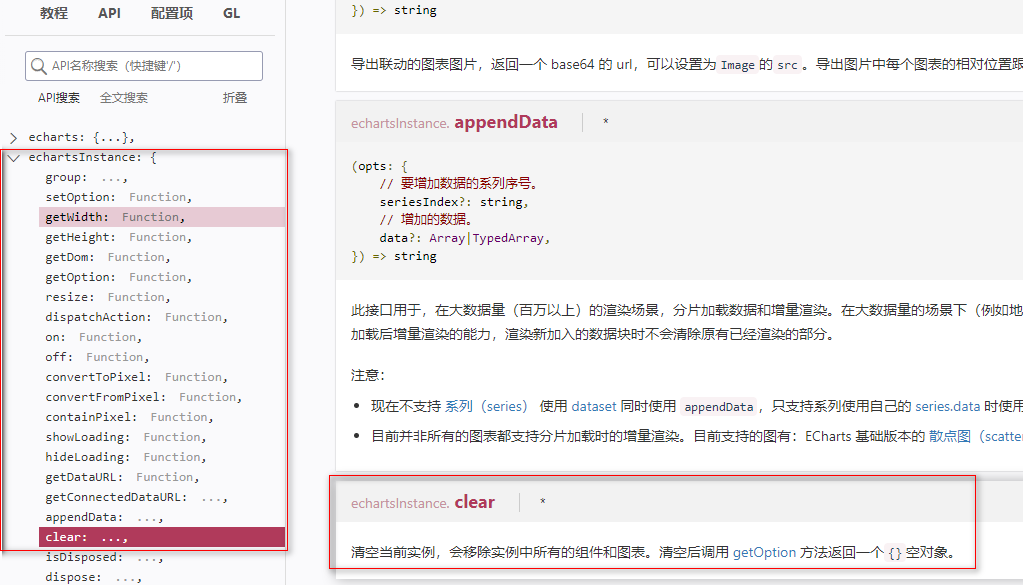This screenshot has height=585, width=1023.
Task: Click the 折叠 button
Action: [x=235, y=98]
